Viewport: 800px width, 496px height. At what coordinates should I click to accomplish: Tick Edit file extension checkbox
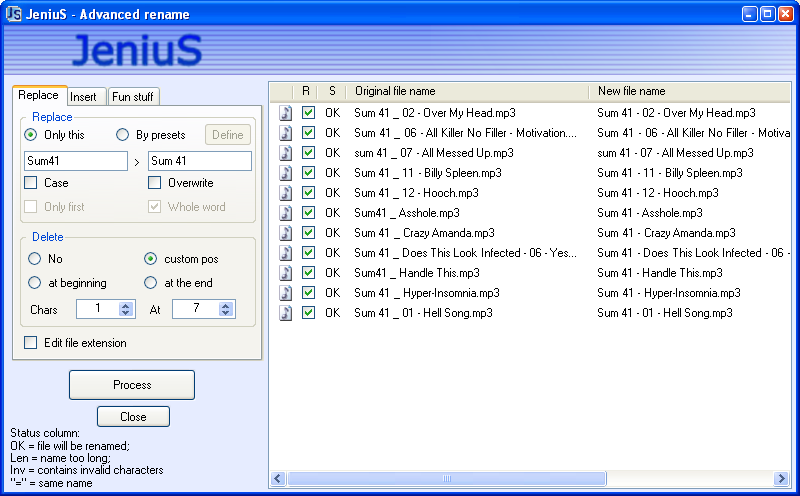coord(31,342)
